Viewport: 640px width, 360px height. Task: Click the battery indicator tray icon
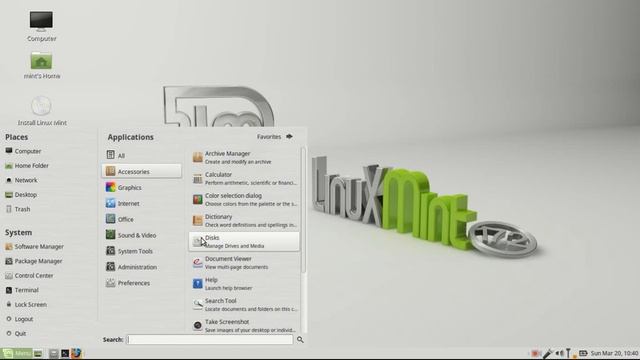tap(583, 353)
